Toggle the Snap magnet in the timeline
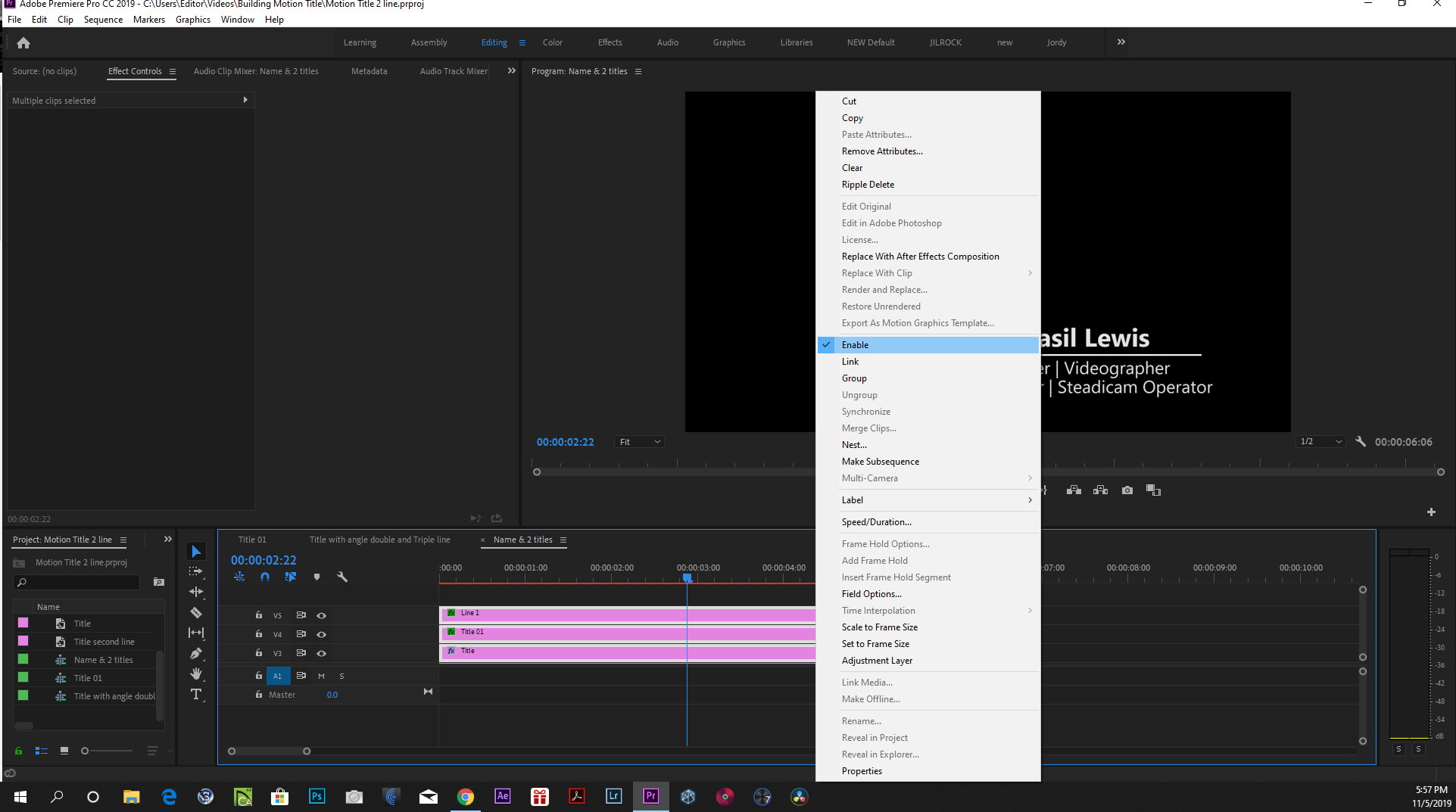1456x812 pixels. [x=265, y=577]
